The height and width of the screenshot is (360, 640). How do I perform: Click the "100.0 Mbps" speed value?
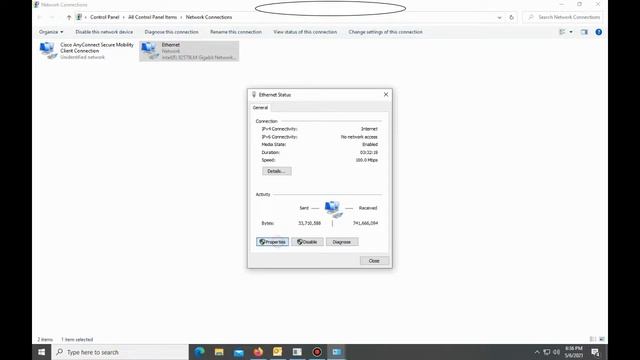(367, 160)
